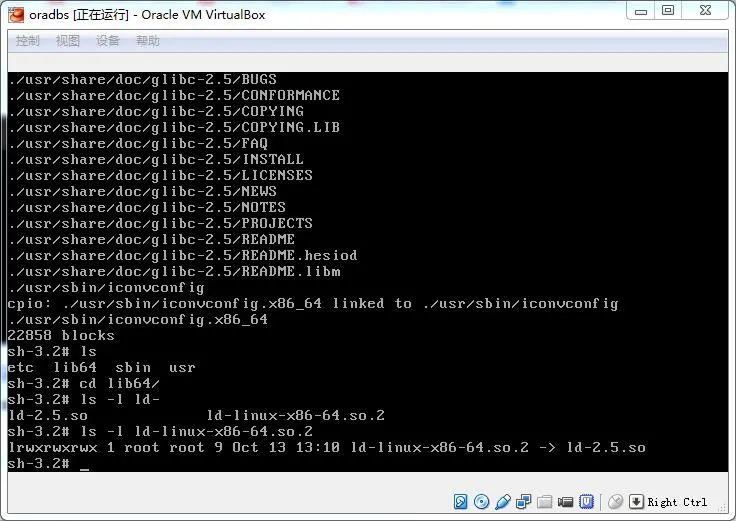Viewport: 736px width, 521px height.
Task: Minimize the oradbs VirtualBox window
Action: [641, 11]
